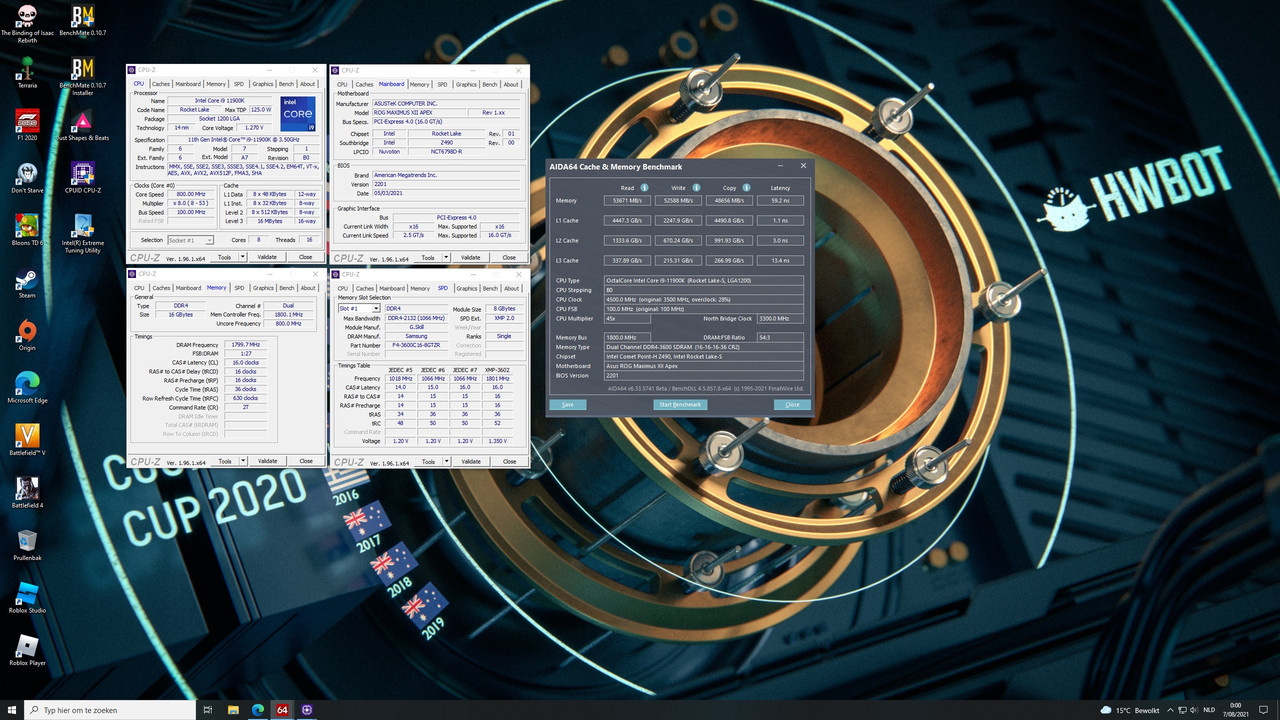
Task: Open the notification center icon
Action: coord(1265,709)
